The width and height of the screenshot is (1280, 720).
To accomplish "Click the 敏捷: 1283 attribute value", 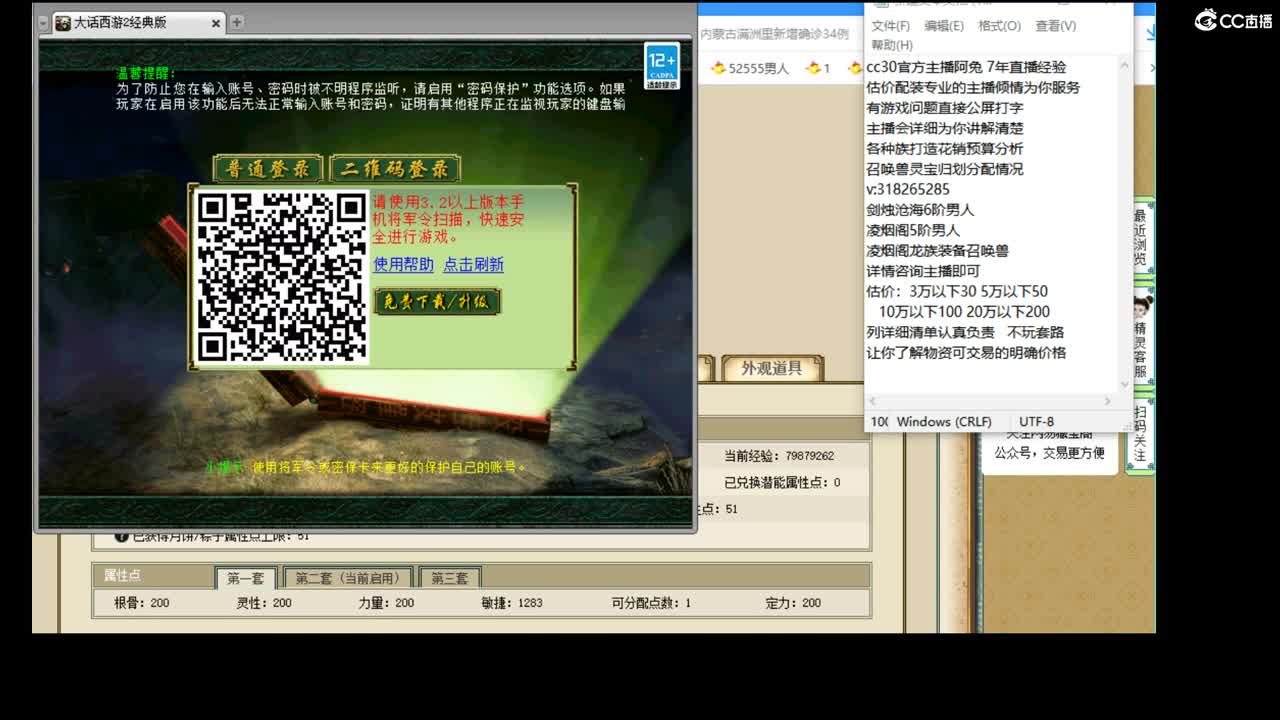I will 512,603.
